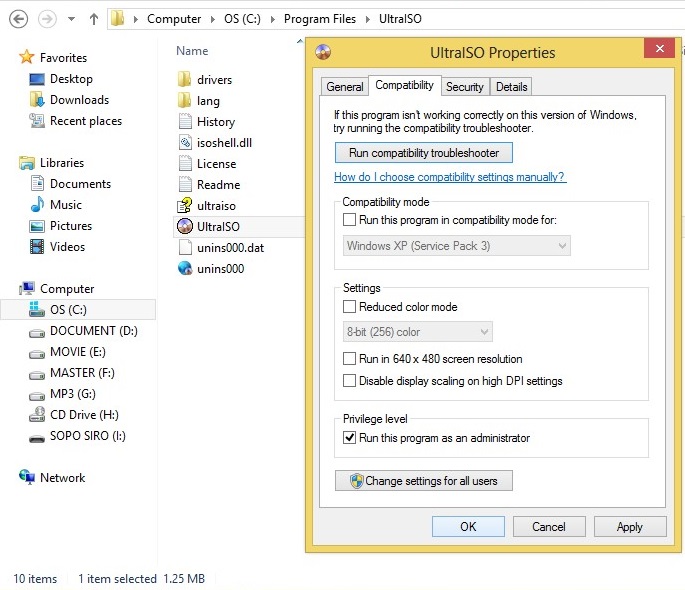The width and height of the screenshot is (685, 590).
Task: Open 'How do I choose compatibility settings manually?' link
Action: click(x=450, y=177)
